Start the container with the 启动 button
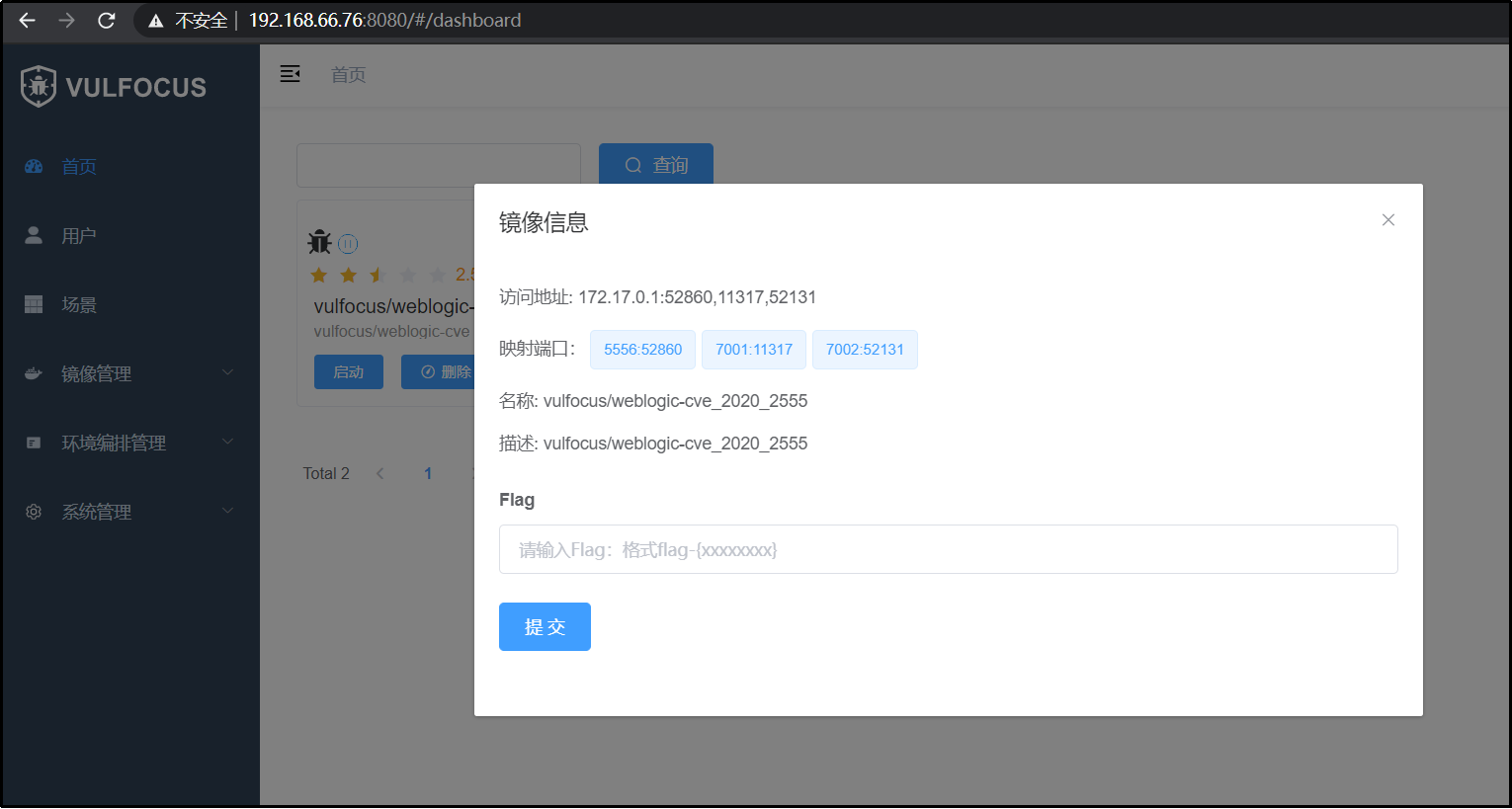 coord(348,371)
